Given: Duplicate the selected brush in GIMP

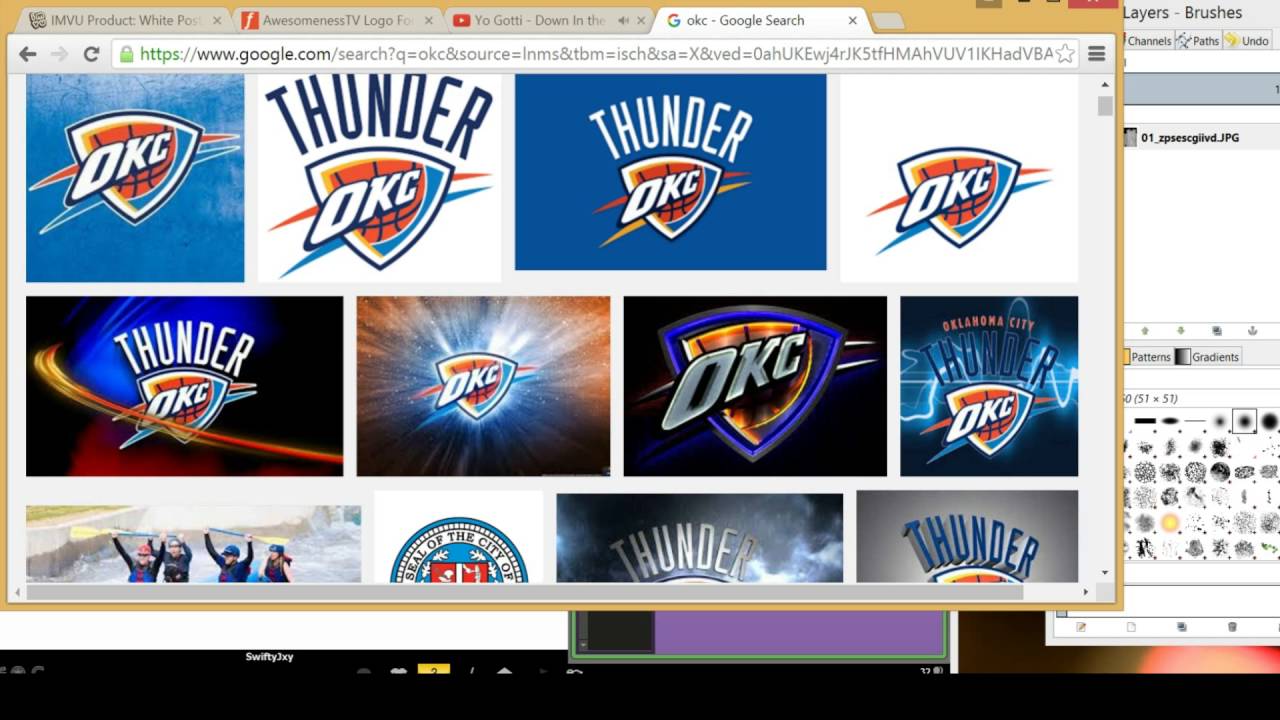Looking at the screenshot, I should pyautogui.click(x=1182, y=627).
